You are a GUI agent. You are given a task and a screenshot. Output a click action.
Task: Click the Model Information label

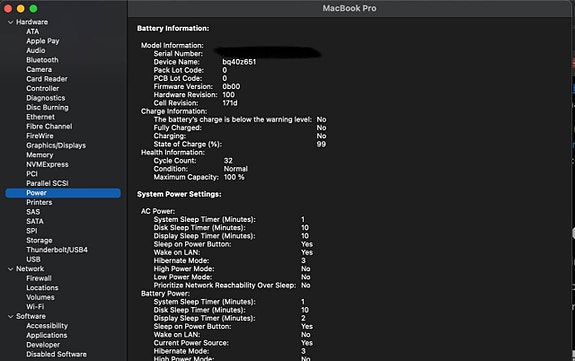point(172,45)
